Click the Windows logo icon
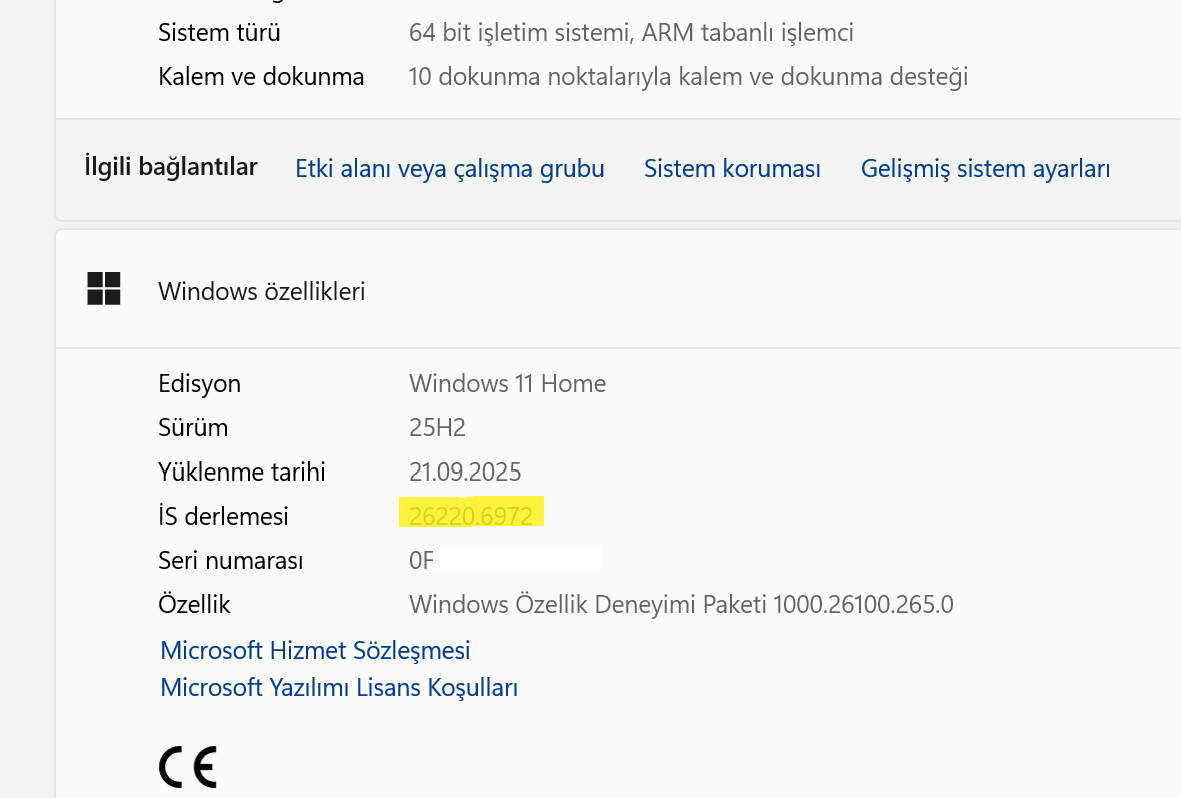The width and height of the screenshot is (1181, 798). (104, 289)
